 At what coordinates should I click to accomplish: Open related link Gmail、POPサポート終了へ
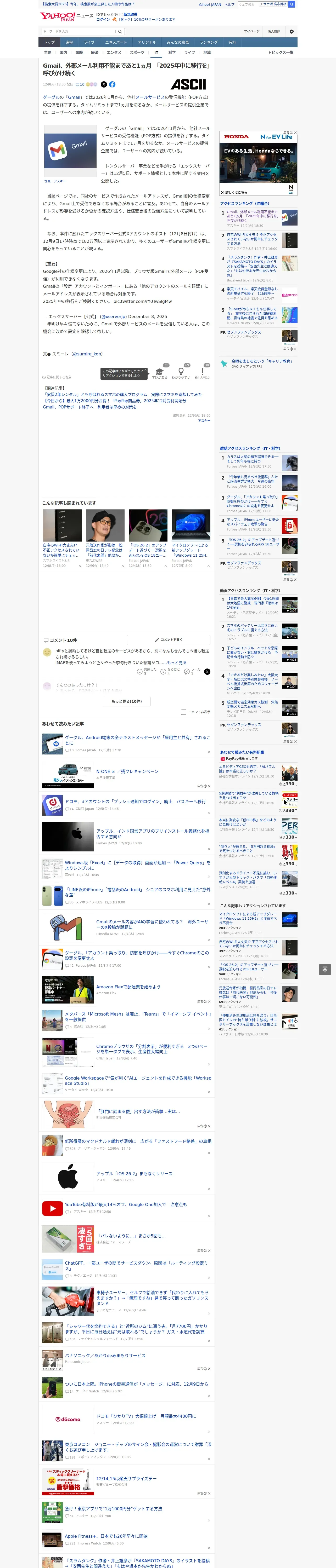[x=90, y=407]
